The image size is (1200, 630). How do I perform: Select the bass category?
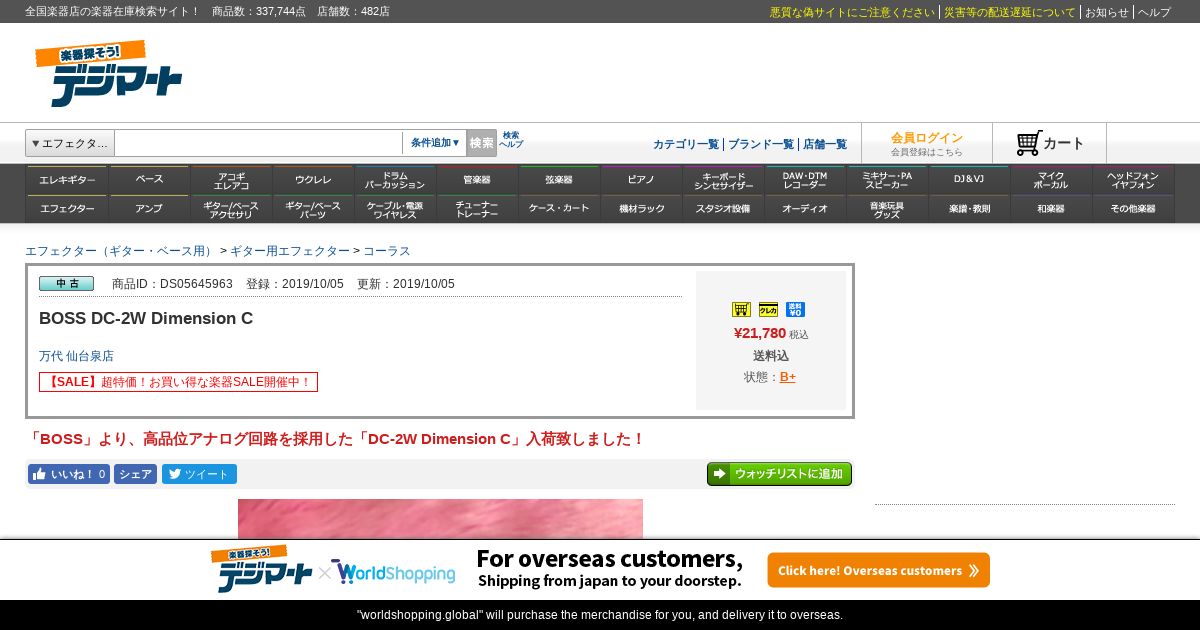[149, 180]
